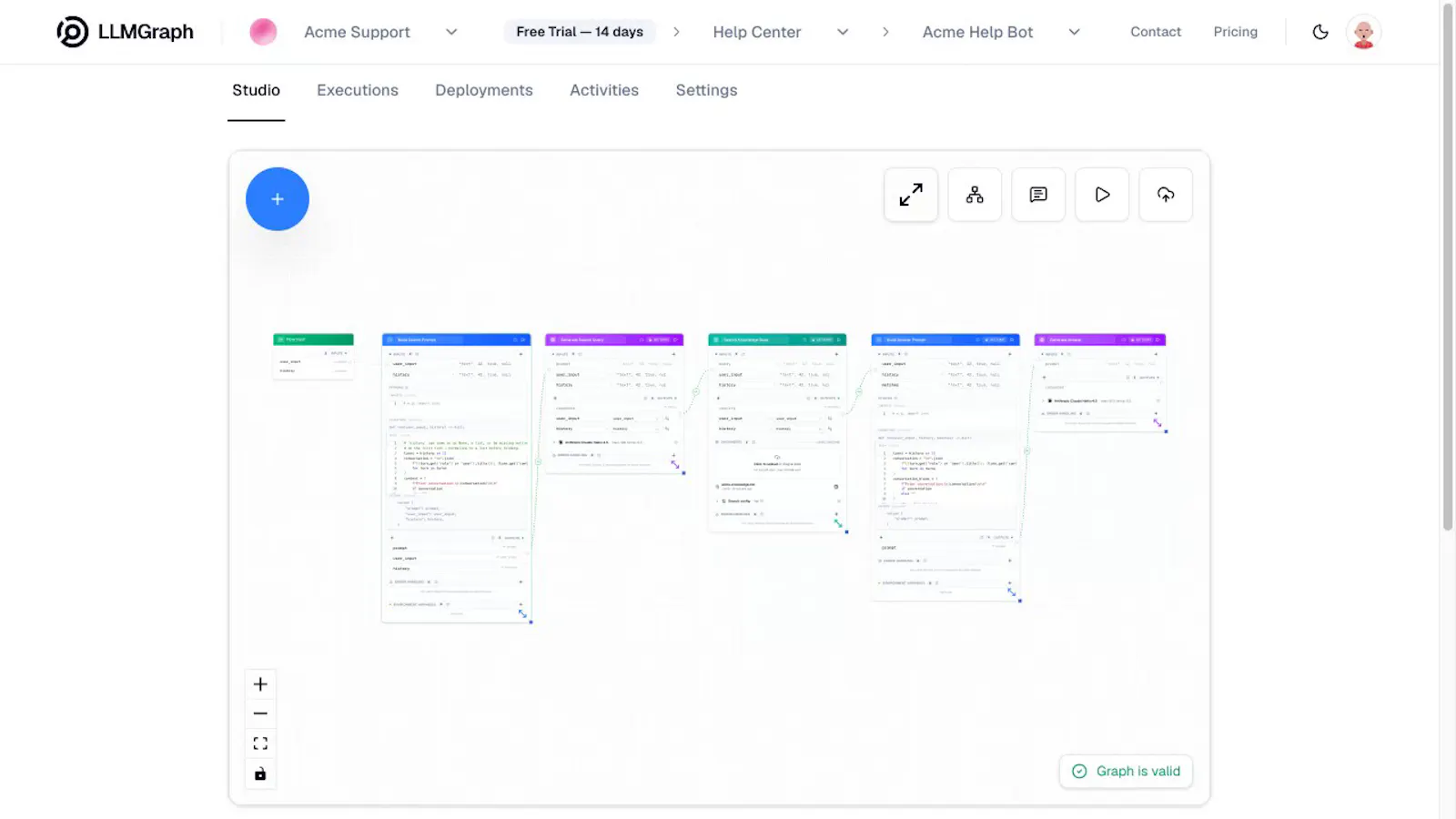Click resize arrow on Generate Answer node

point(1158,422)
